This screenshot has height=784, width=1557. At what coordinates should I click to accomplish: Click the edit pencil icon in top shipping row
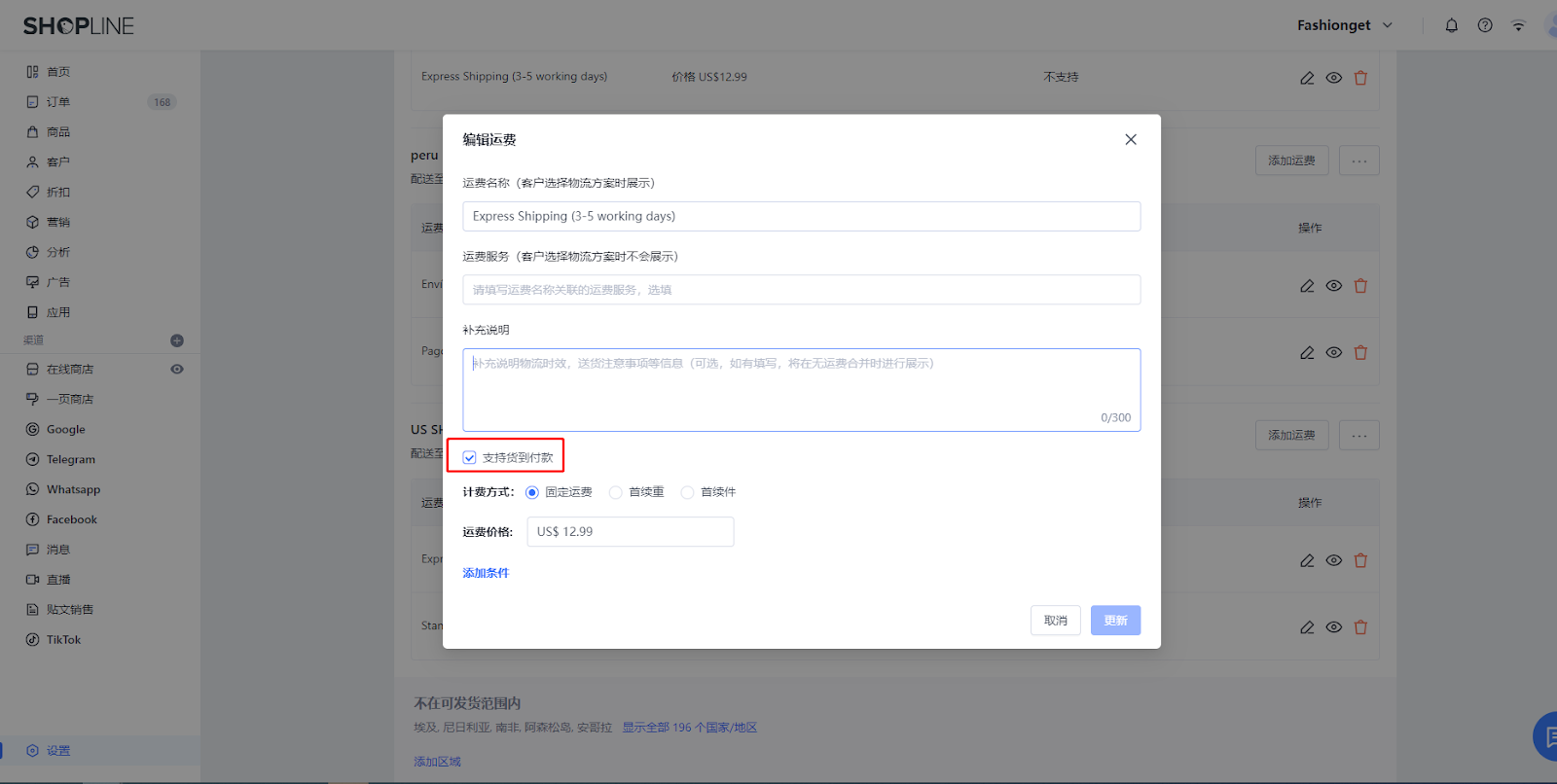coord(1307,78)
